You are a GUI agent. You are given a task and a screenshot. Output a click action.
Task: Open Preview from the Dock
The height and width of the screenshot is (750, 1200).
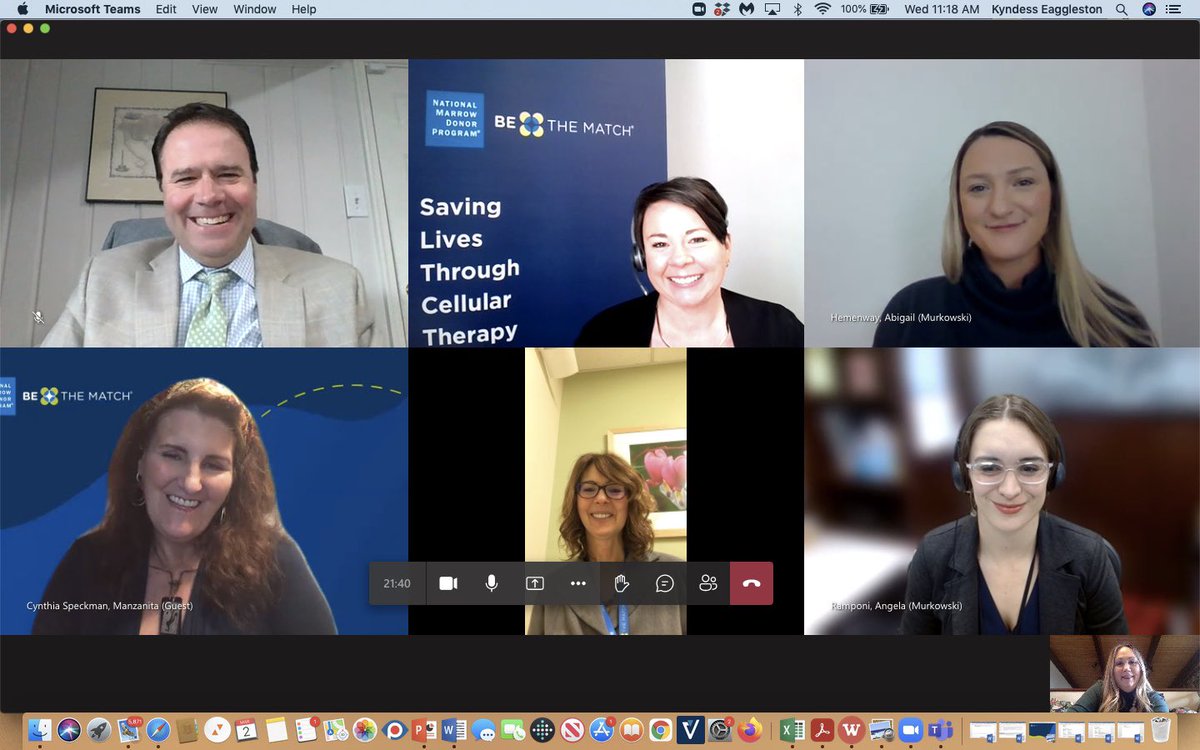(881, 730)
